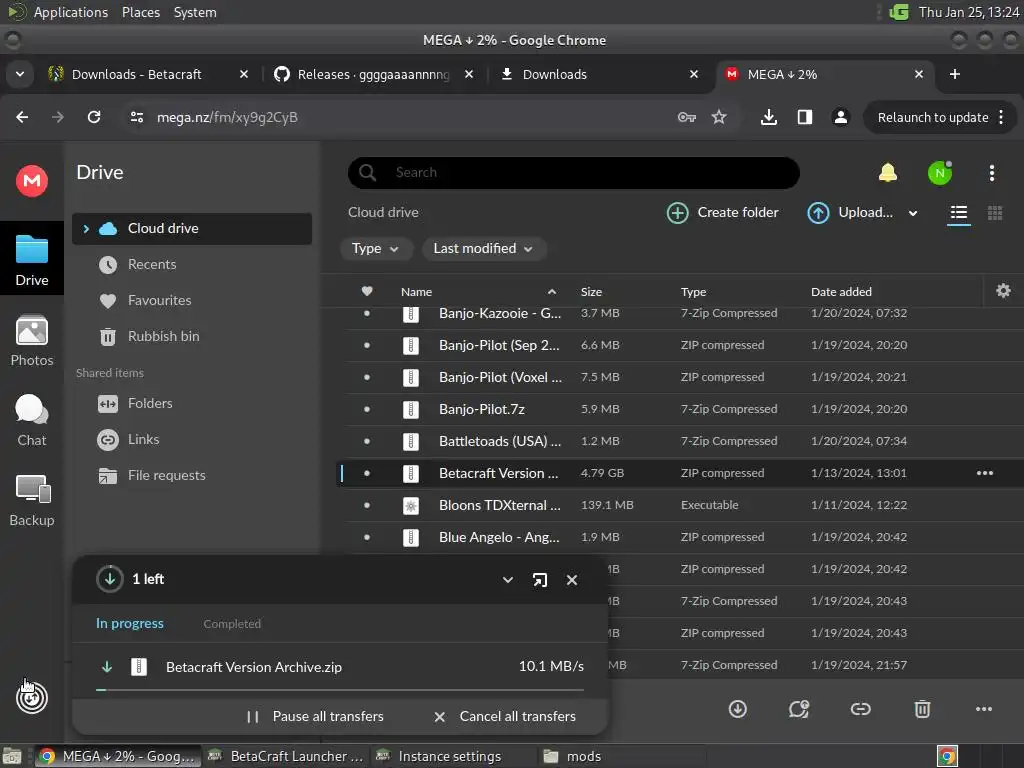Open the Places menu
1024x768 pixels.
click(140, 12)
